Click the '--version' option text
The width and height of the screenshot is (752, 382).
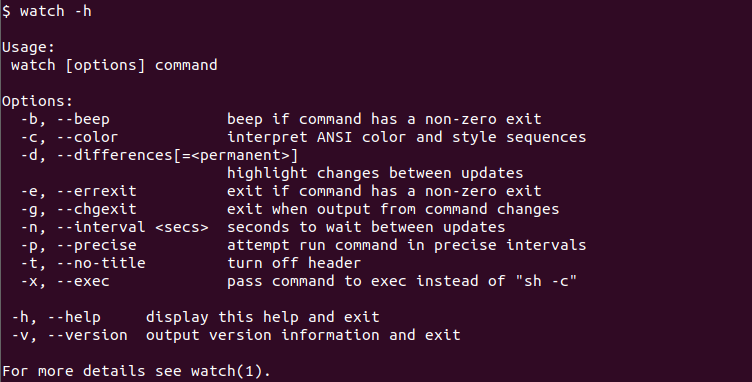[87, 335]
